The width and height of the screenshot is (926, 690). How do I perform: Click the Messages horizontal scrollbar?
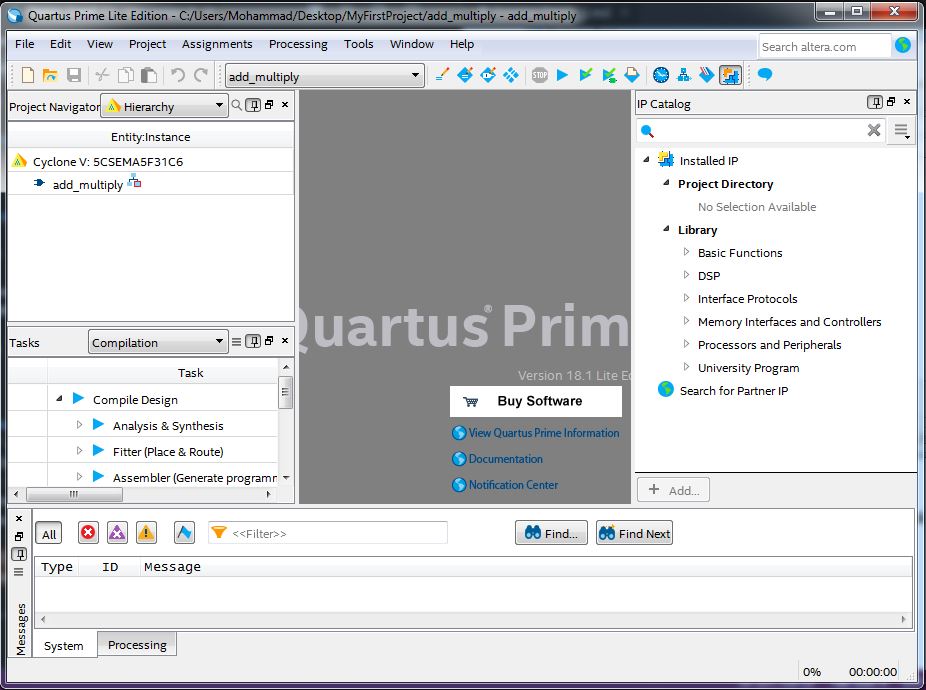(473, 619)
